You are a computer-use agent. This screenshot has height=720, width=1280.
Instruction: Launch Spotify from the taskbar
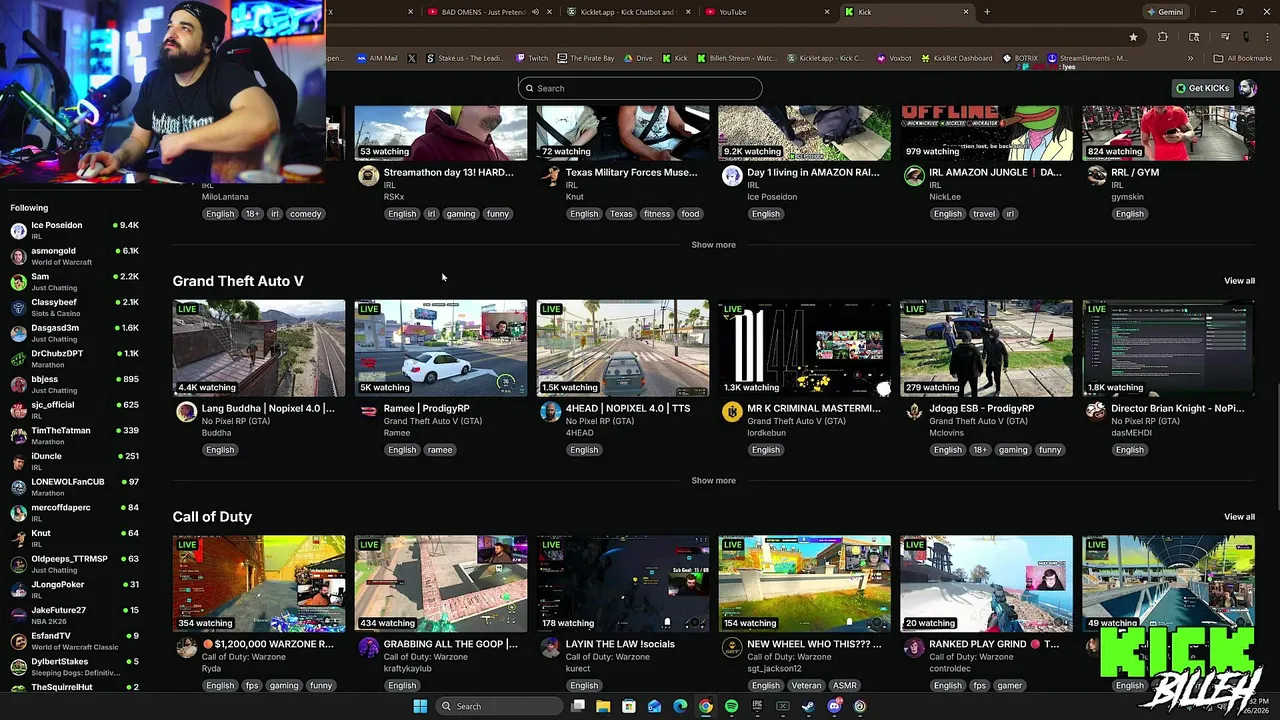[731, 706]
